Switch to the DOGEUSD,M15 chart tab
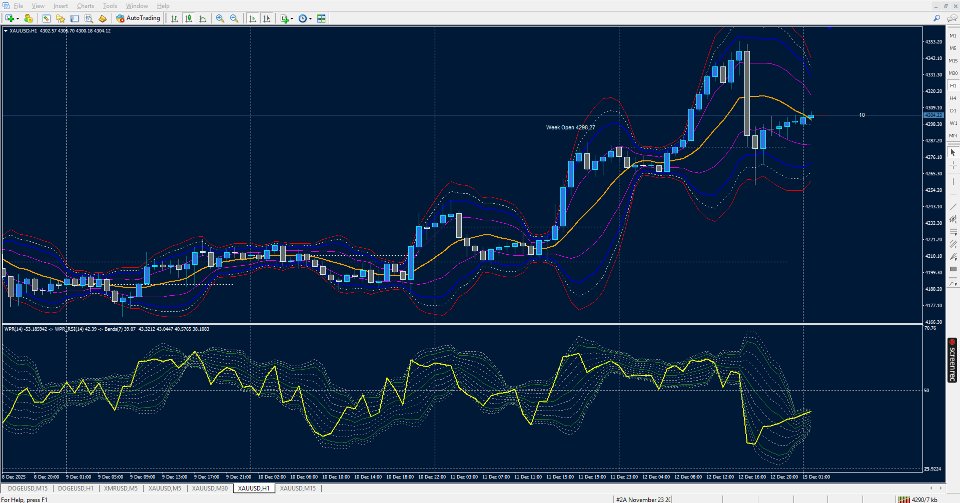This screenshot has height=503, width=960. (x=28, y=488)
